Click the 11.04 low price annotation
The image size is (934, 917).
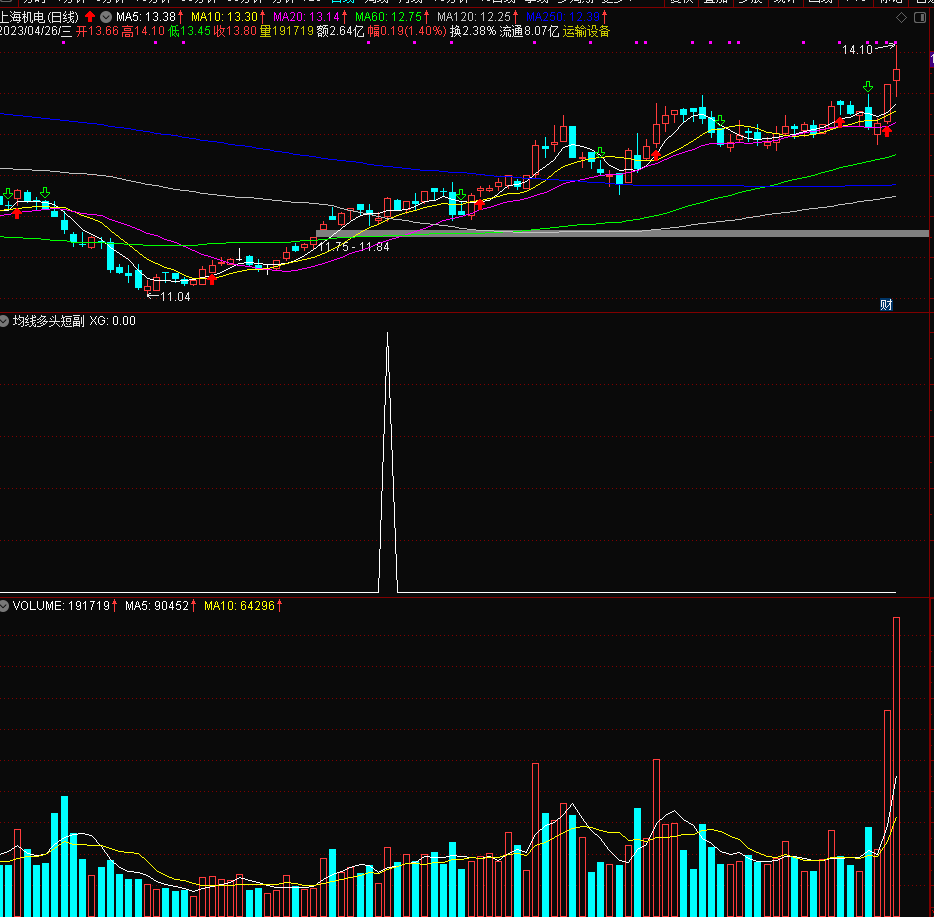[175, 297]
